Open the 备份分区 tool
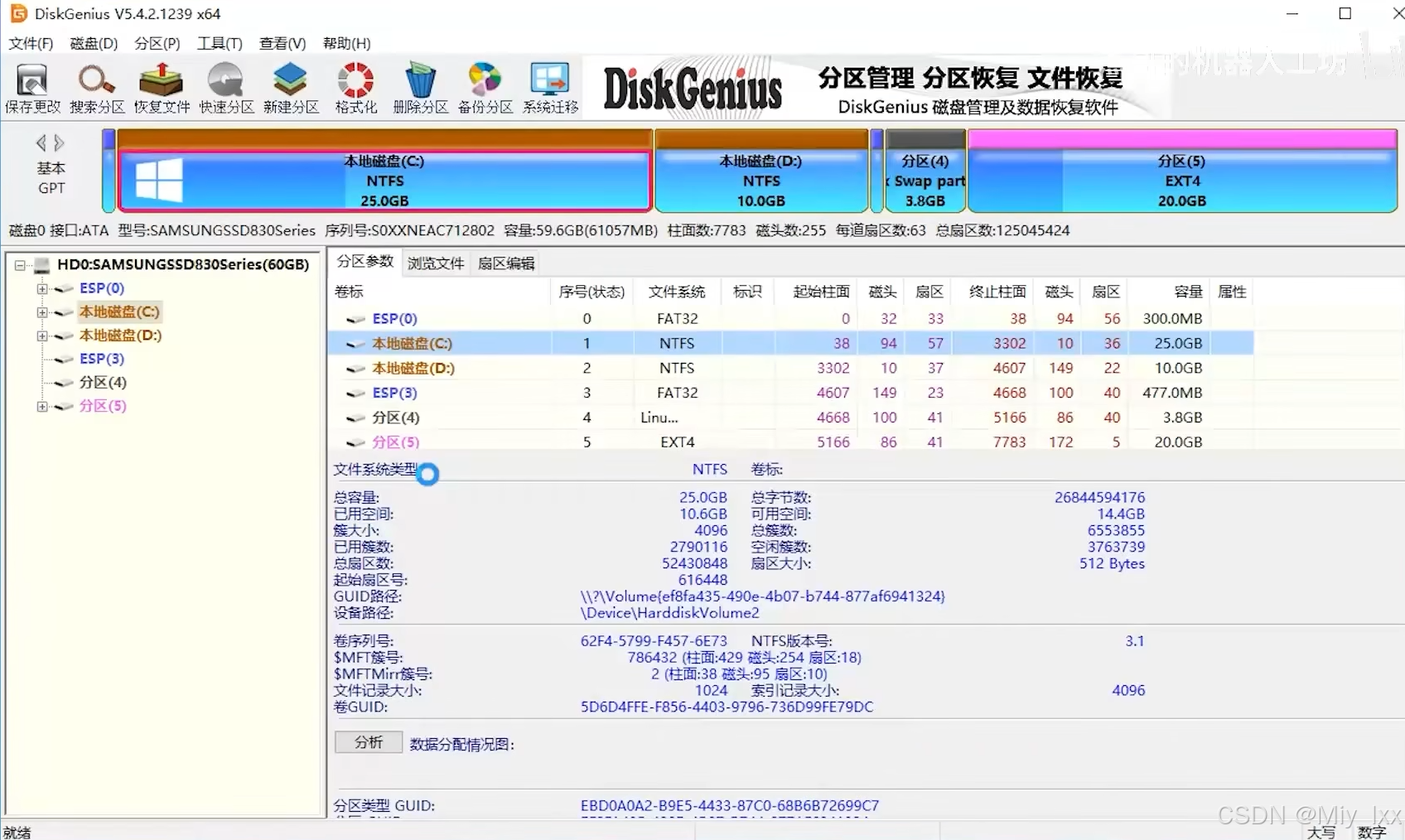This screenshot has width=1405, height=840. click(485, 88)
